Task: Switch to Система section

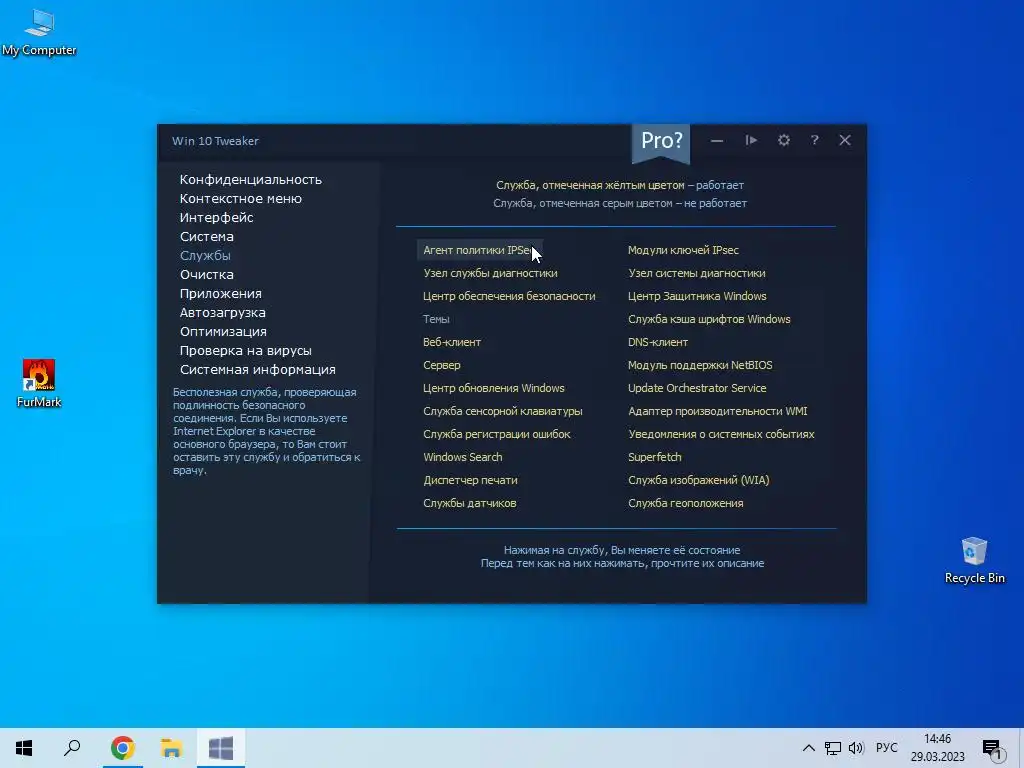Action: 207,236
